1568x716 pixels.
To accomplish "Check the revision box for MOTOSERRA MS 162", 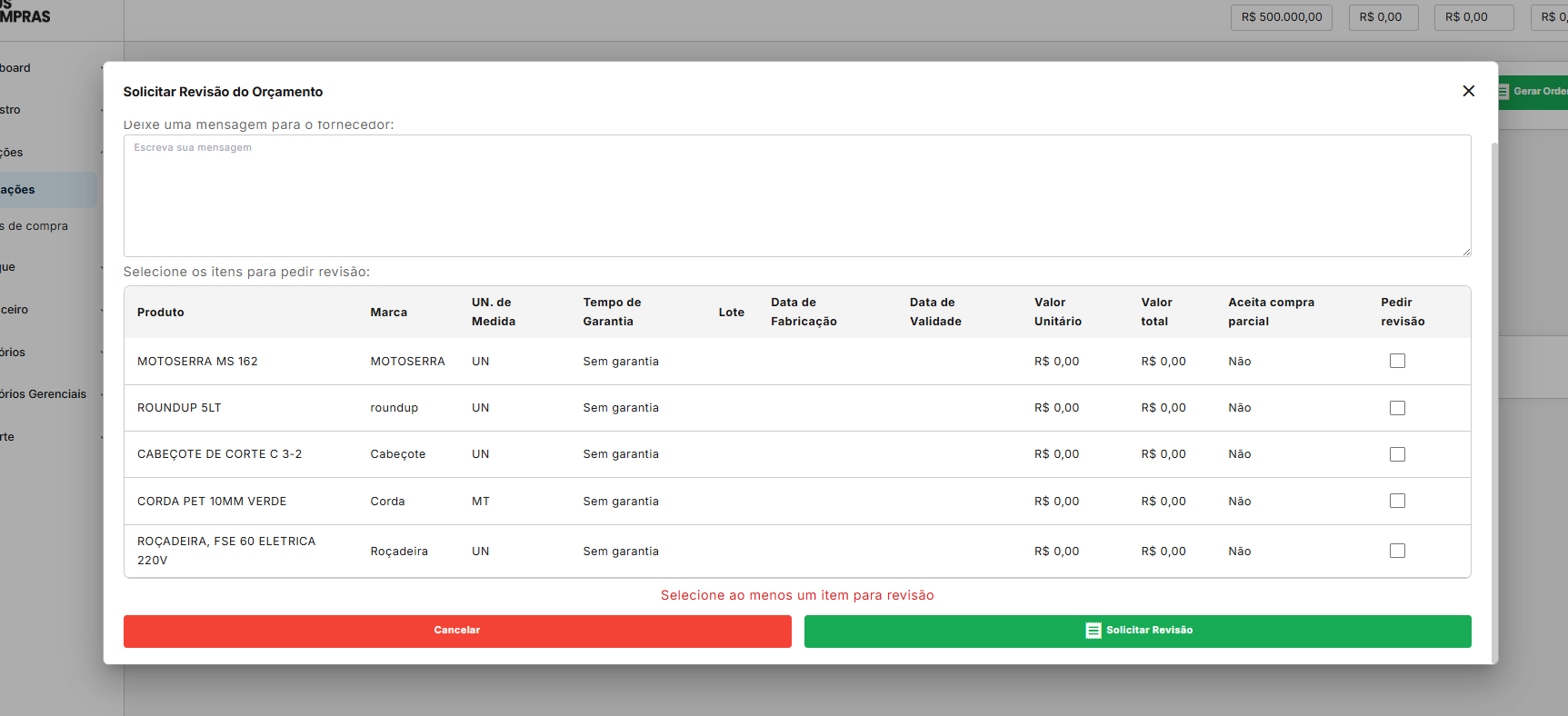I will pos(1397,362).
